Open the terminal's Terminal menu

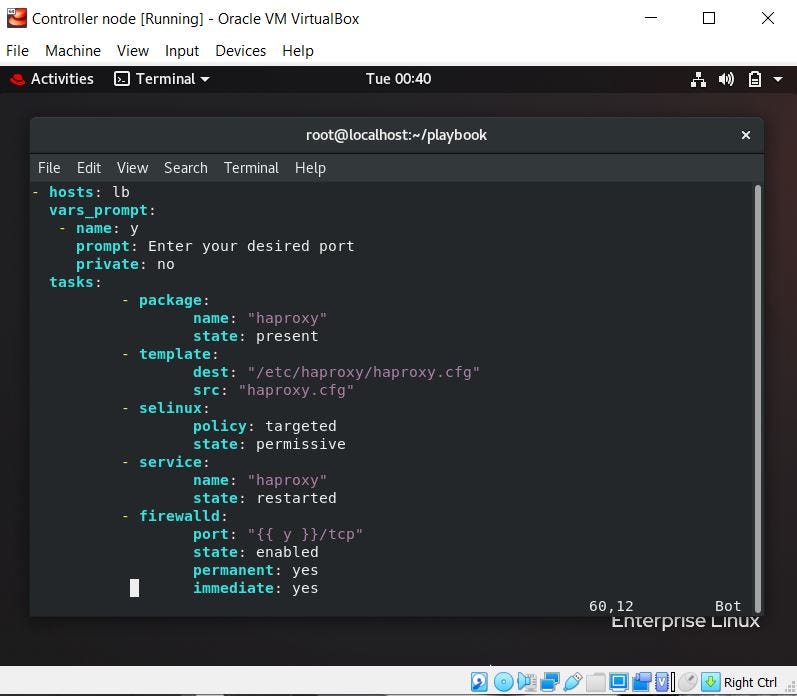point(251,168)
